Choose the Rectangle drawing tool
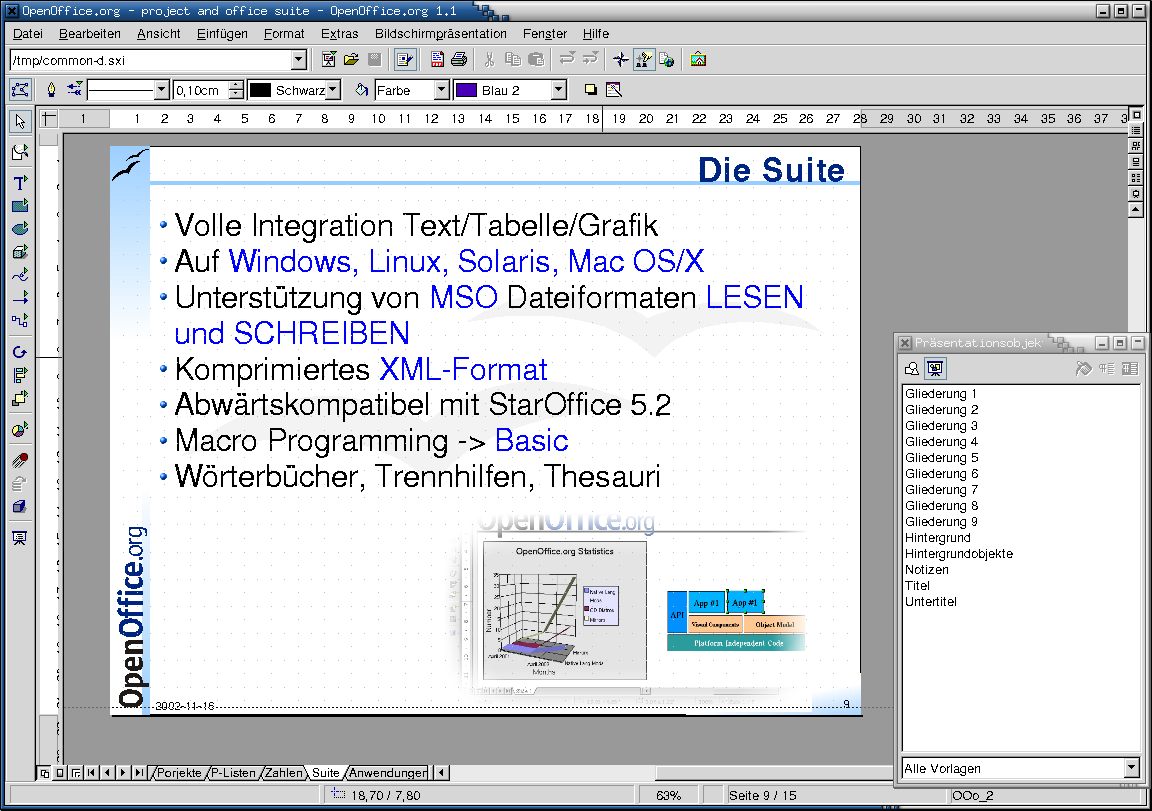The height and width of the screenshot is (811, 1152). (19, 206)
